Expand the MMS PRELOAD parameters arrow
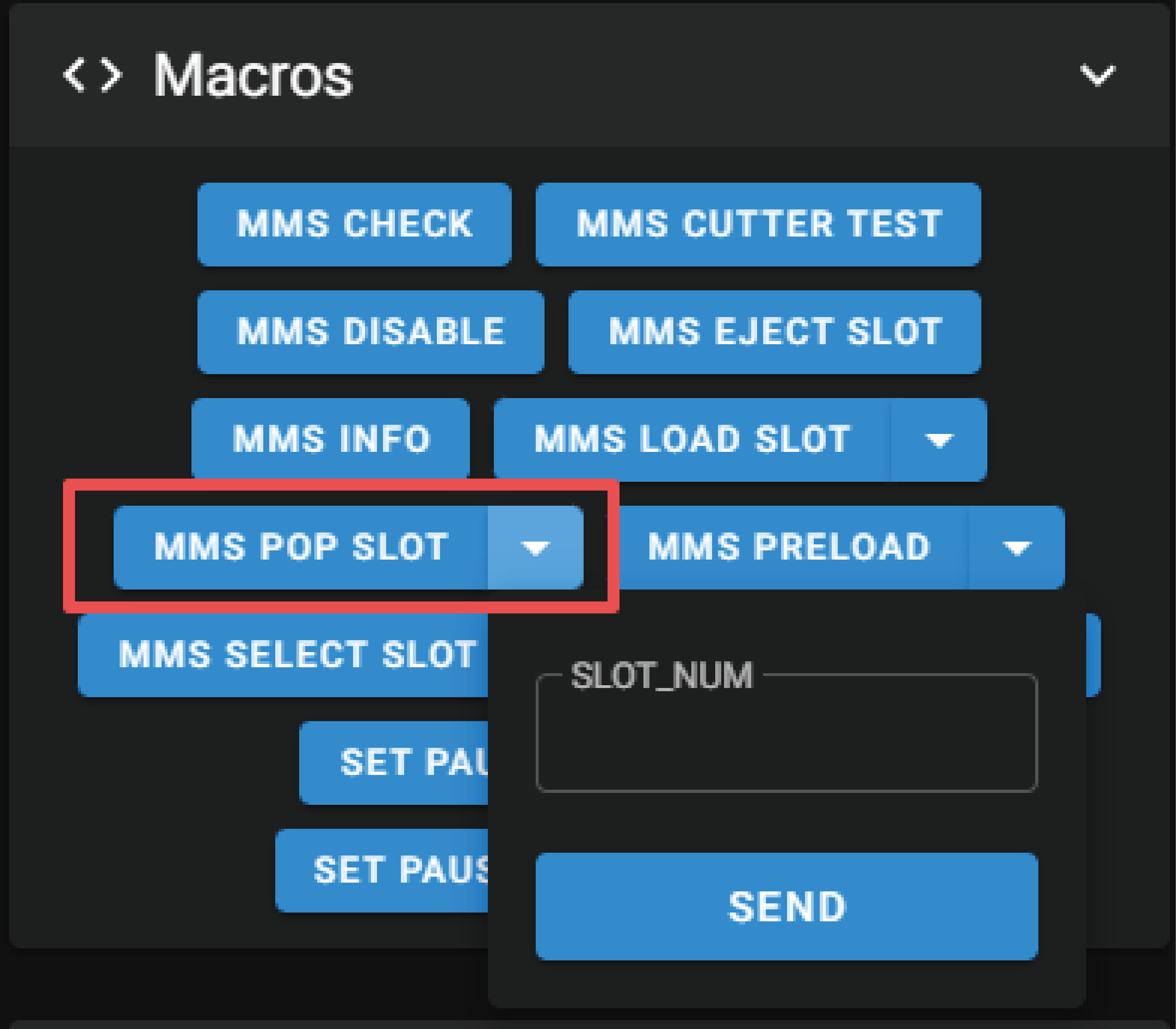Viewport: 1176px width, 1029px height. coord(1016,547)
